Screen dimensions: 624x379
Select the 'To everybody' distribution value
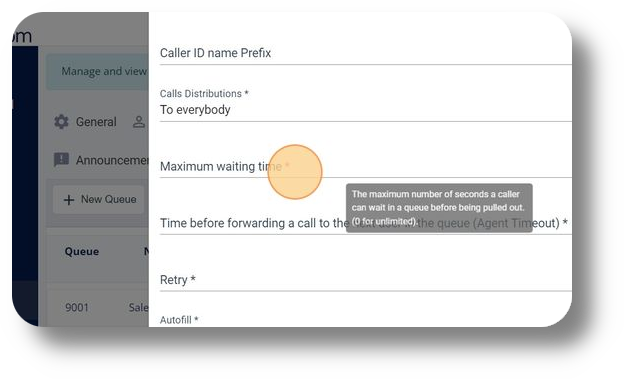(x=195, y=110)
